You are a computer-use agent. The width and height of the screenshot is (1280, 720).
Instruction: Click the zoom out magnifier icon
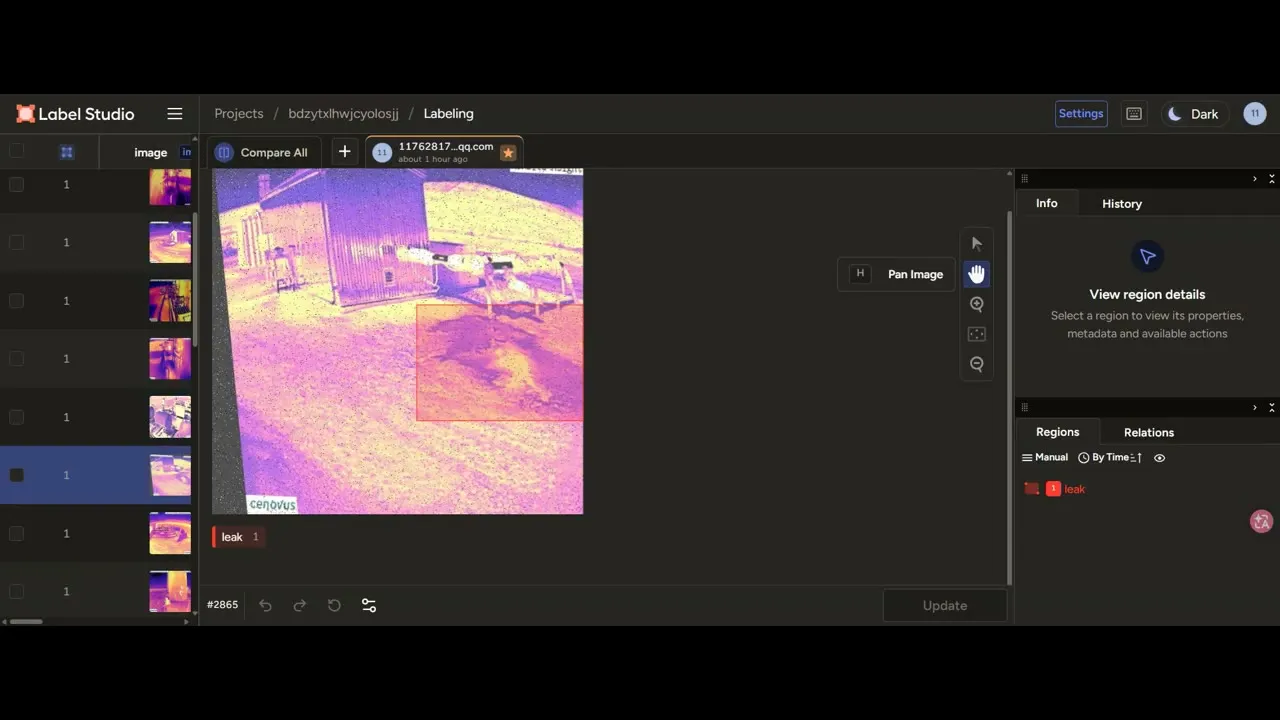pyautogui.click(x=977, y=364)
